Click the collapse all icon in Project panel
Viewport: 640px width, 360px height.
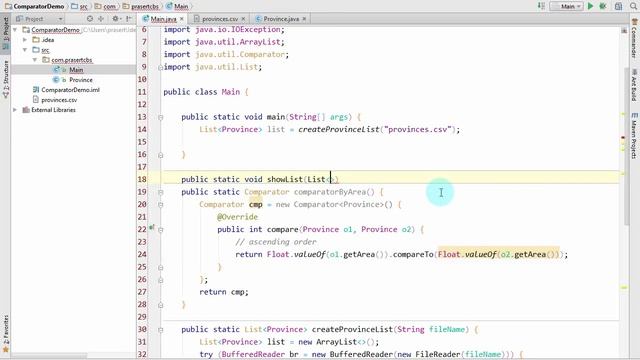[x=101, y=19]
